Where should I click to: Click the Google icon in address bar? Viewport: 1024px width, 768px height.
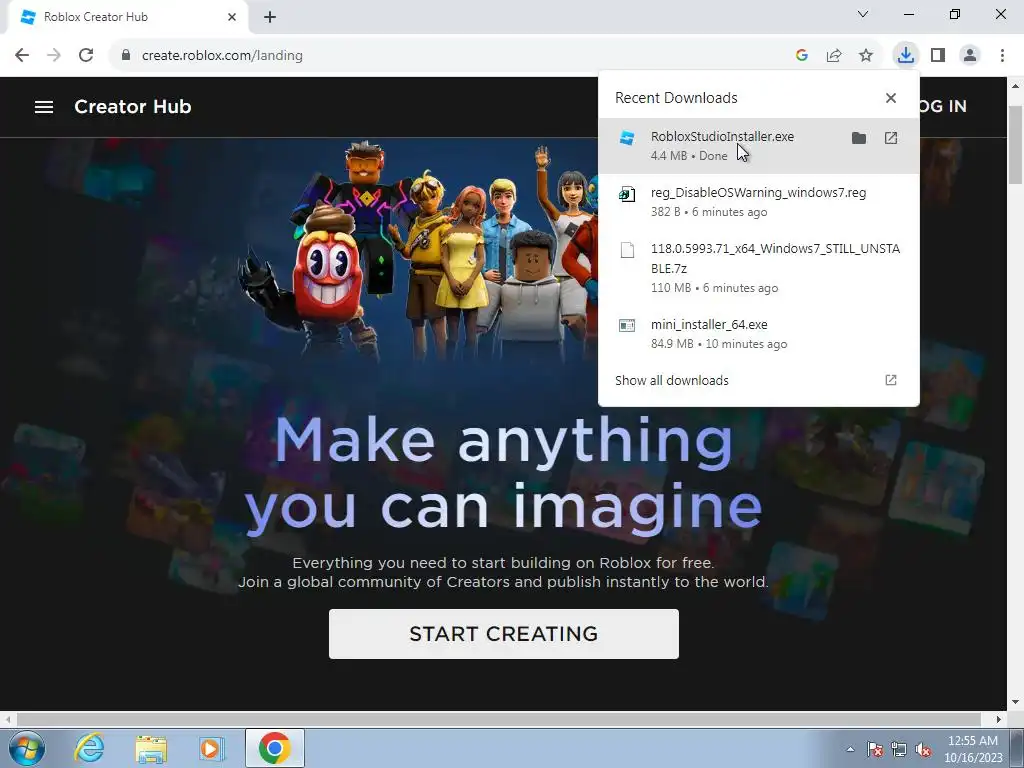point(802,56)
